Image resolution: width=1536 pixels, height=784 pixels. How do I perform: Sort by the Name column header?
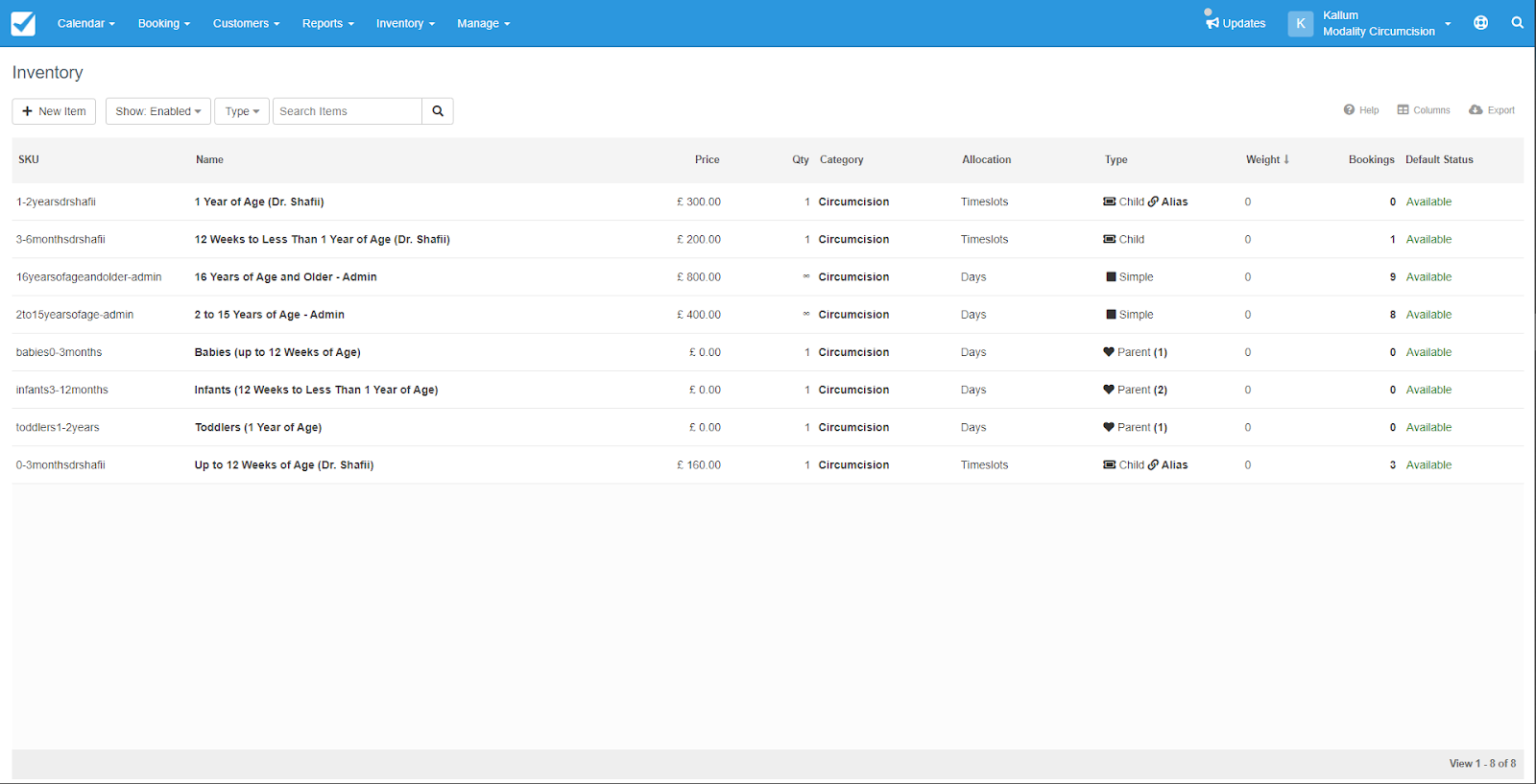click(209, 159)
